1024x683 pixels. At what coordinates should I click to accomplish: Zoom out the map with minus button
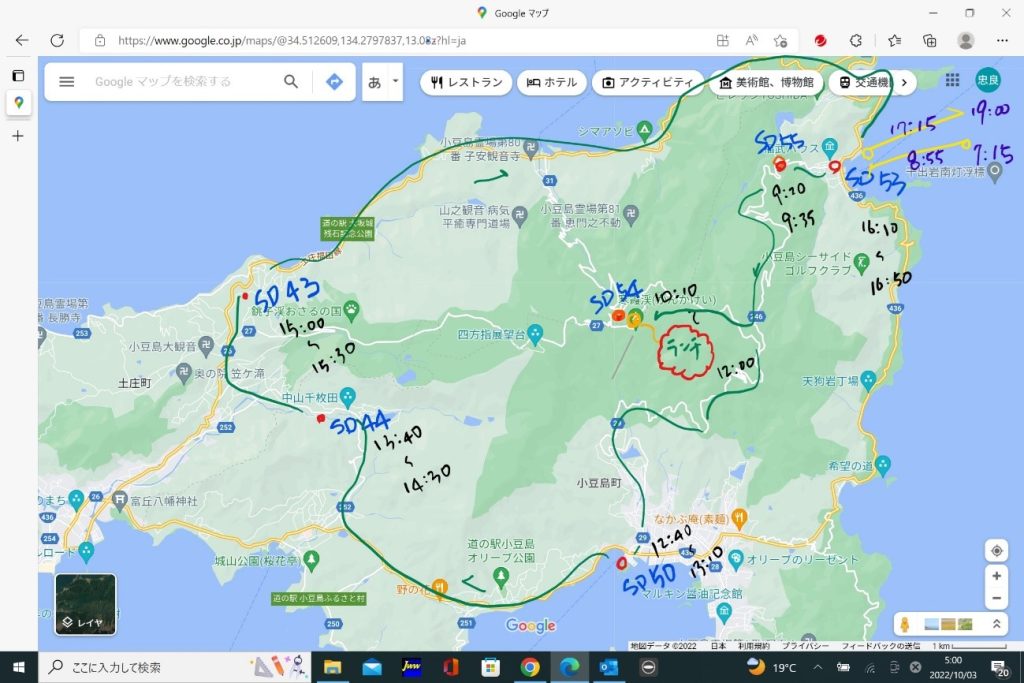tap(996, 599)
